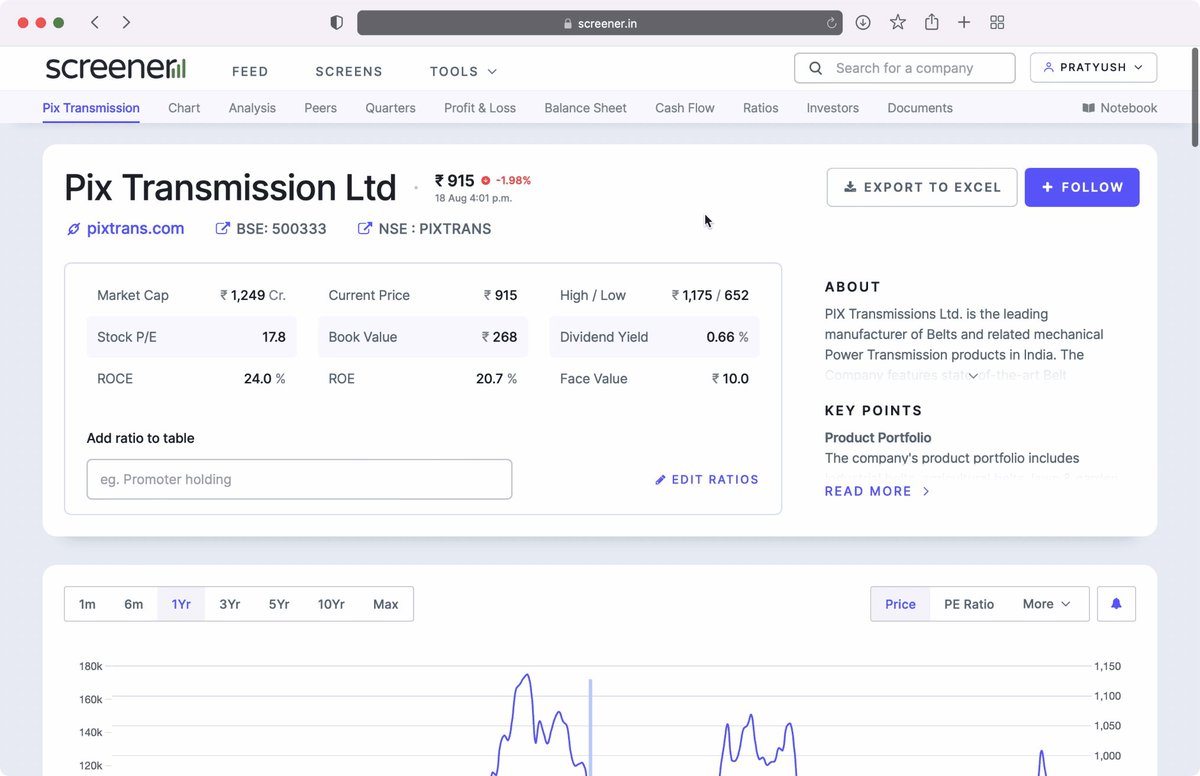1200x776 pixels.
Task: Expand the About text chevron
Action: (x=973, y=376)
